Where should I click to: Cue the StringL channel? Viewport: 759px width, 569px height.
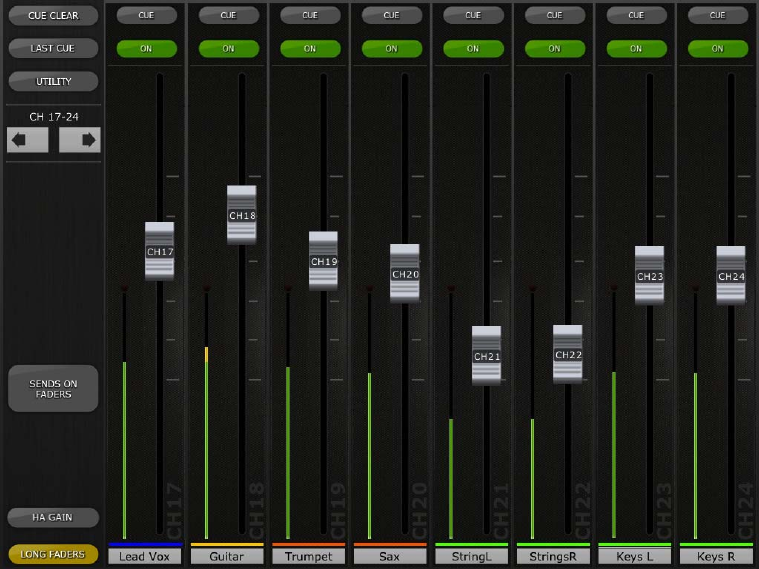pyautogui.click(x=473, y=15)
